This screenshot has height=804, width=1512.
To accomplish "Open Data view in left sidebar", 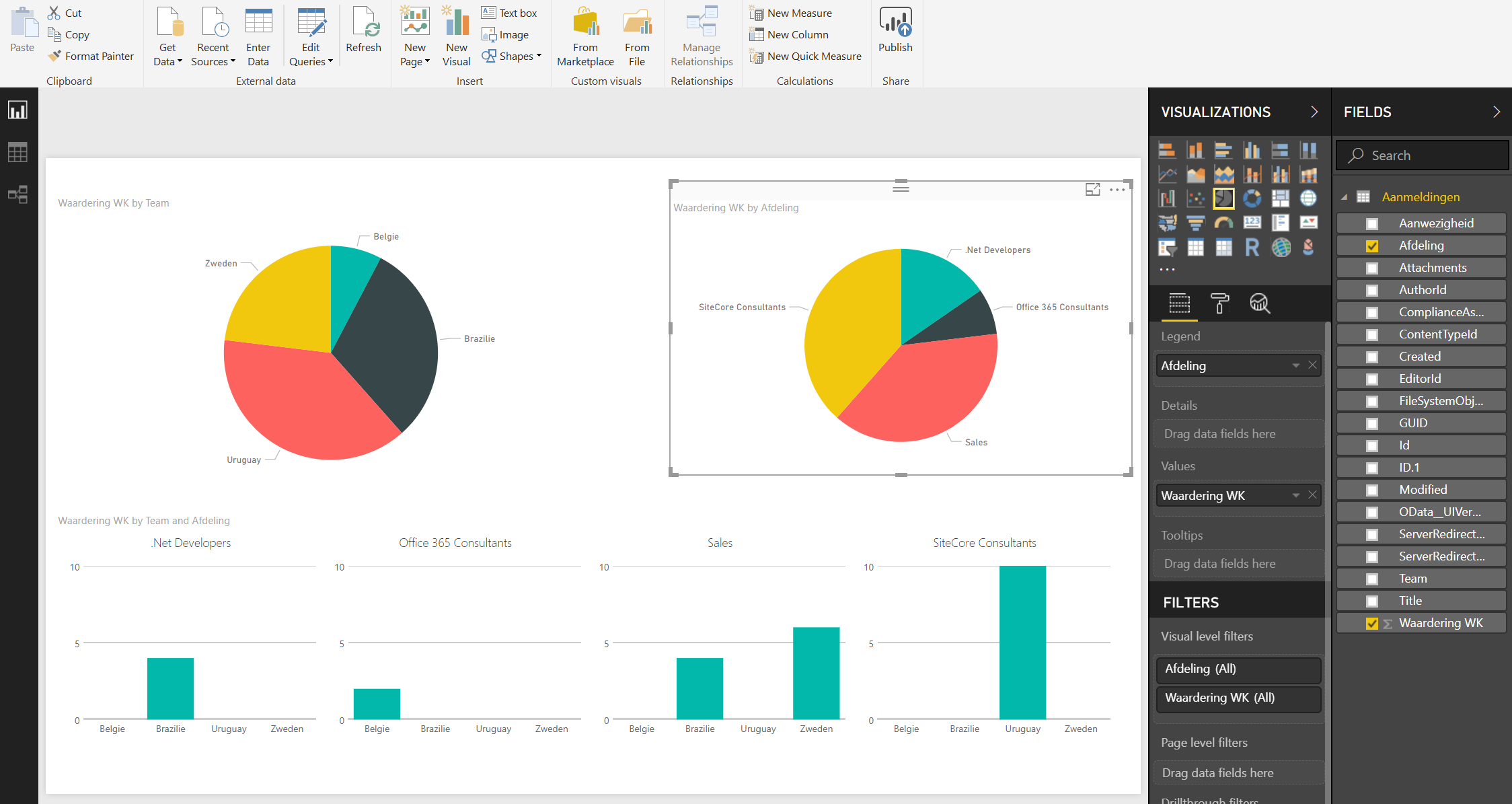I will [17, 152].
